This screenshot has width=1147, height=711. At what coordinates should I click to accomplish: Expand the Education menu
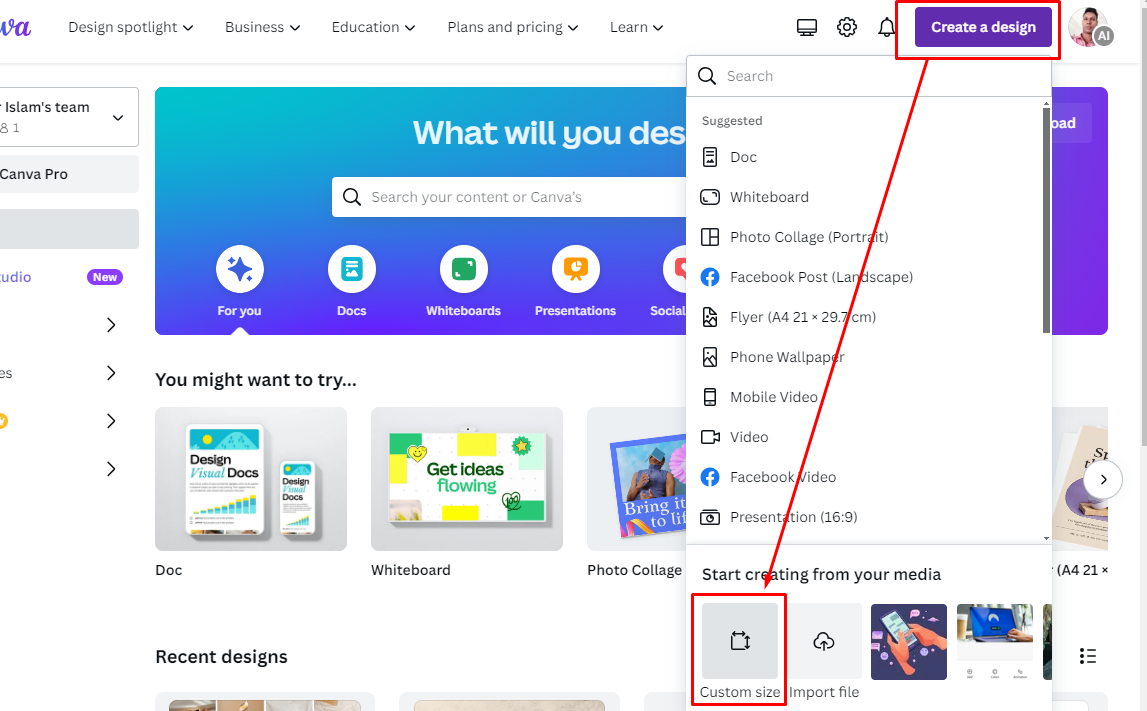coord(374,27)
